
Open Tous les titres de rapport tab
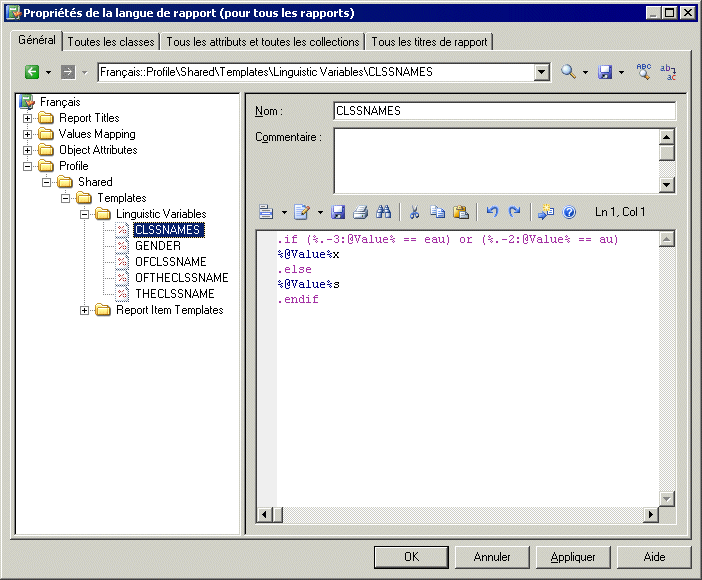(429, 42)
